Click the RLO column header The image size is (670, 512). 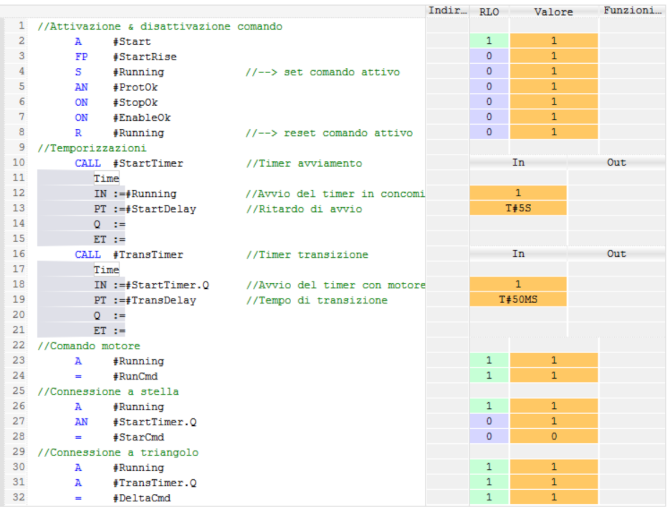(x=489, y=11)
